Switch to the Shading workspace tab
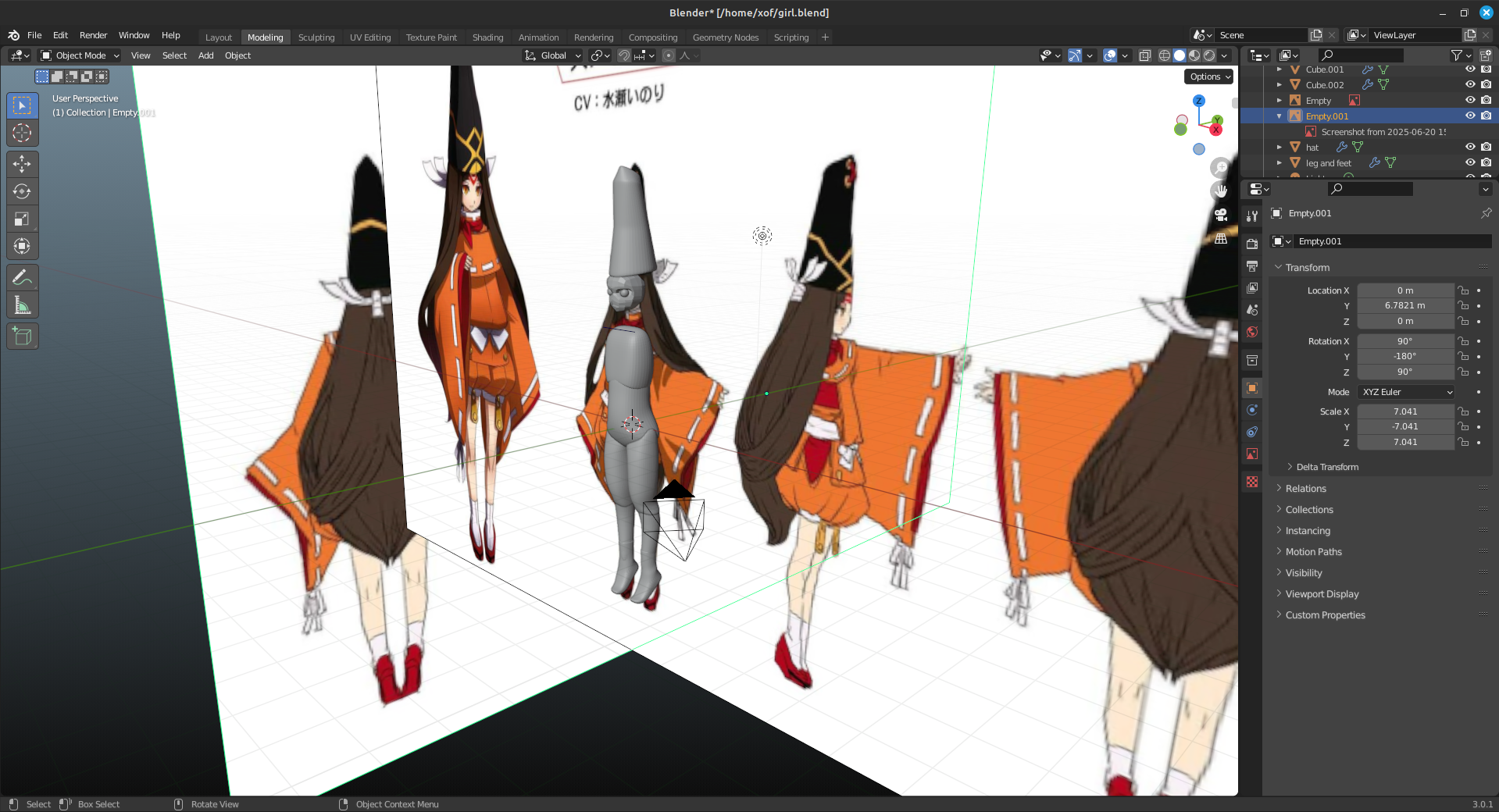 tap(487, 37)
